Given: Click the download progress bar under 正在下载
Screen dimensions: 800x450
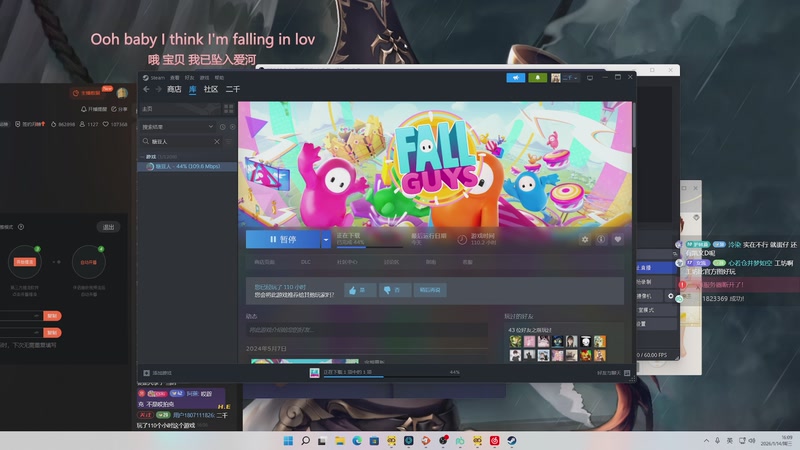Looking at the screenshot, I should point(369,247).
